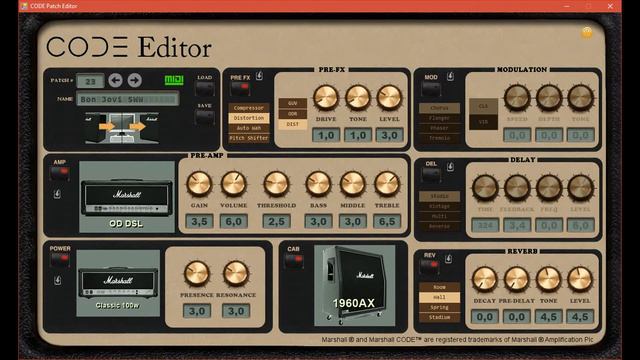Viewport: 640px width, 360px height.
Task: Click the RESONANCE knob
Action: pos(236,273)
